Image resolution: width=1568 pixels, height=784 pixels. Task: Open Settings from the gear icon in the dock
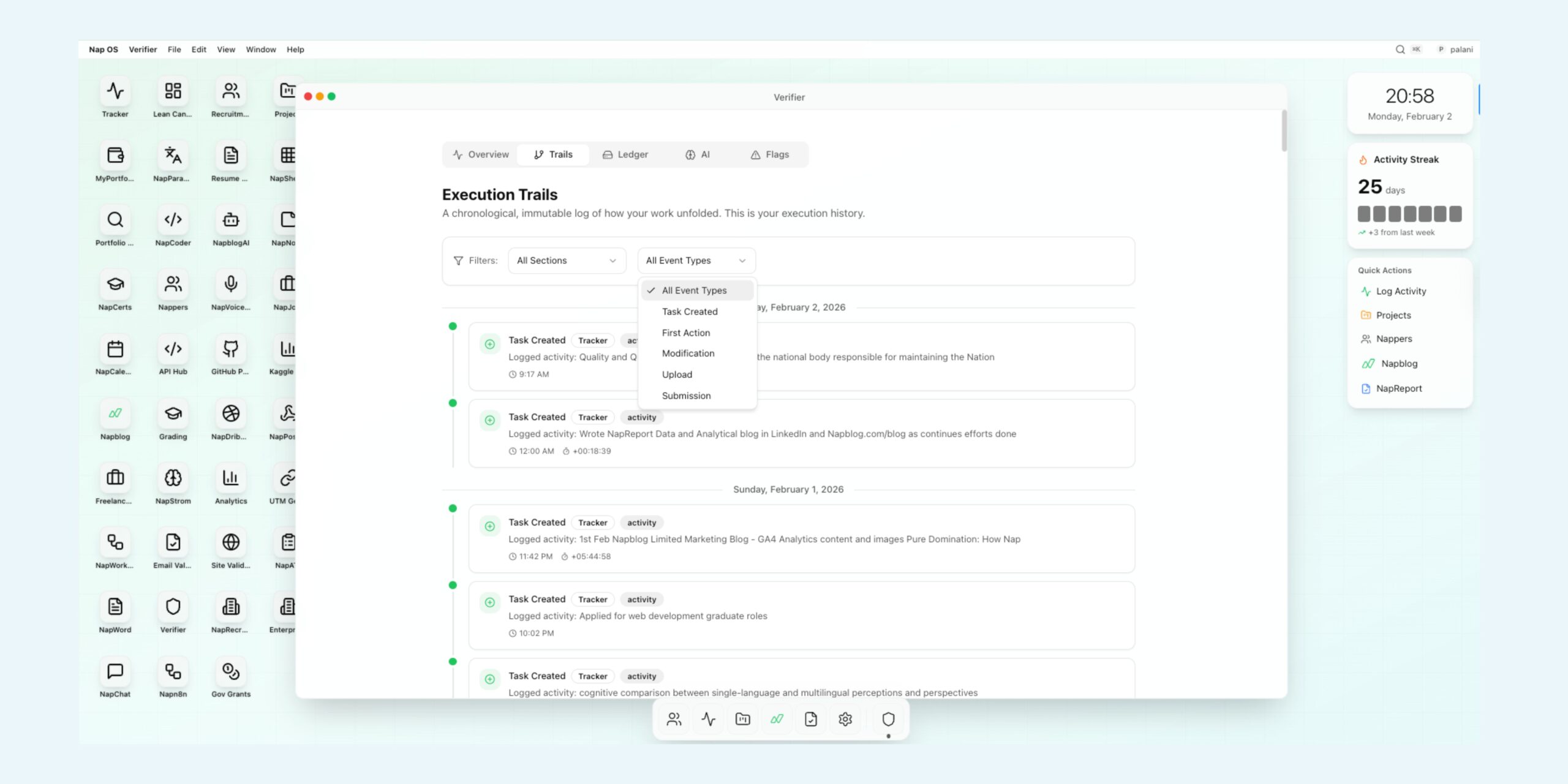click(845, 719)
